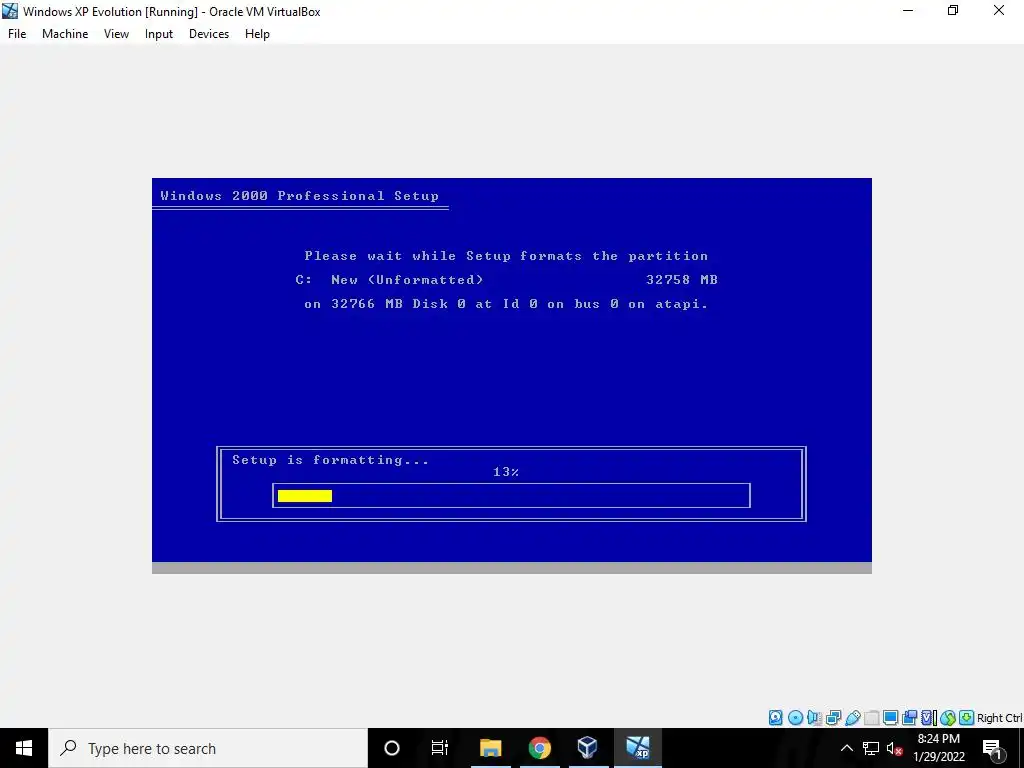Click the VirtualBox title bar window icon
The width and height of the screenshot is (1024, 768).
[10, 11]
